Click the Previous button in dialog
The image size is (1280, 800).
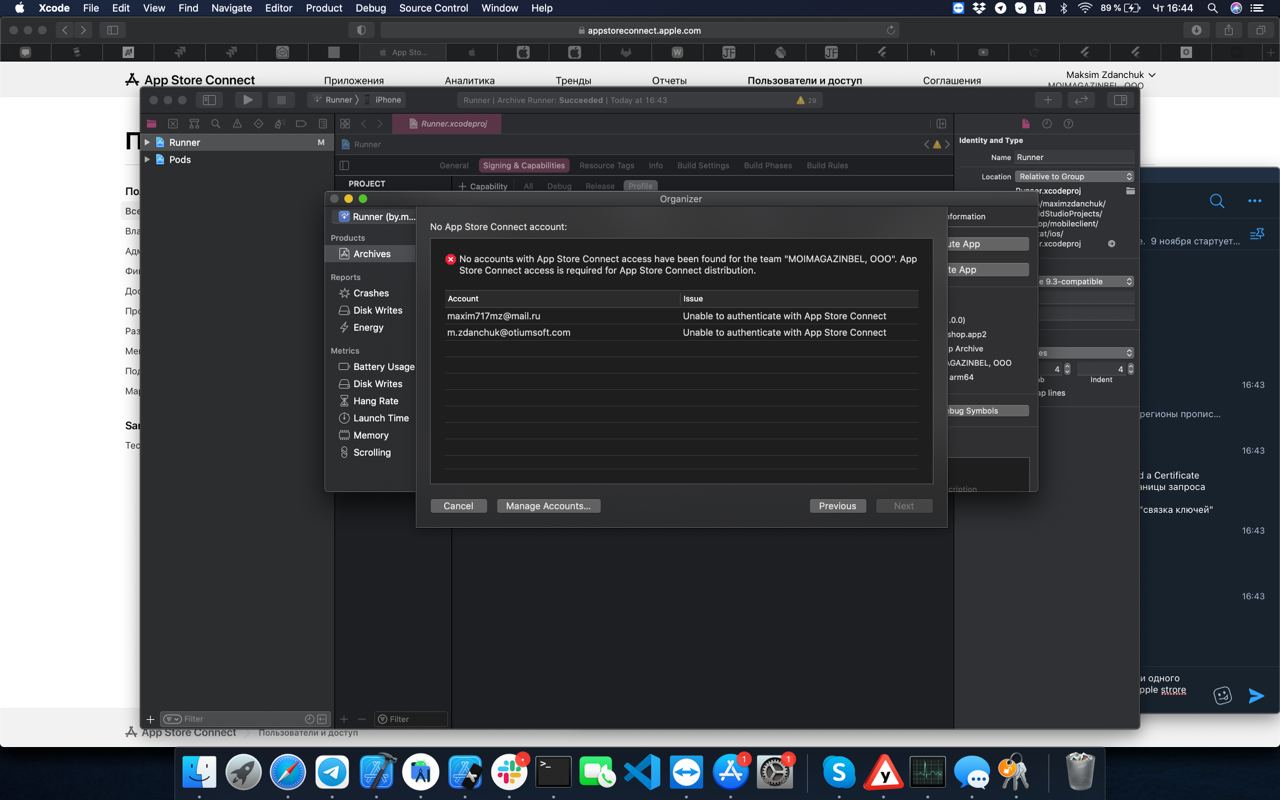click(x=837, y=506)
